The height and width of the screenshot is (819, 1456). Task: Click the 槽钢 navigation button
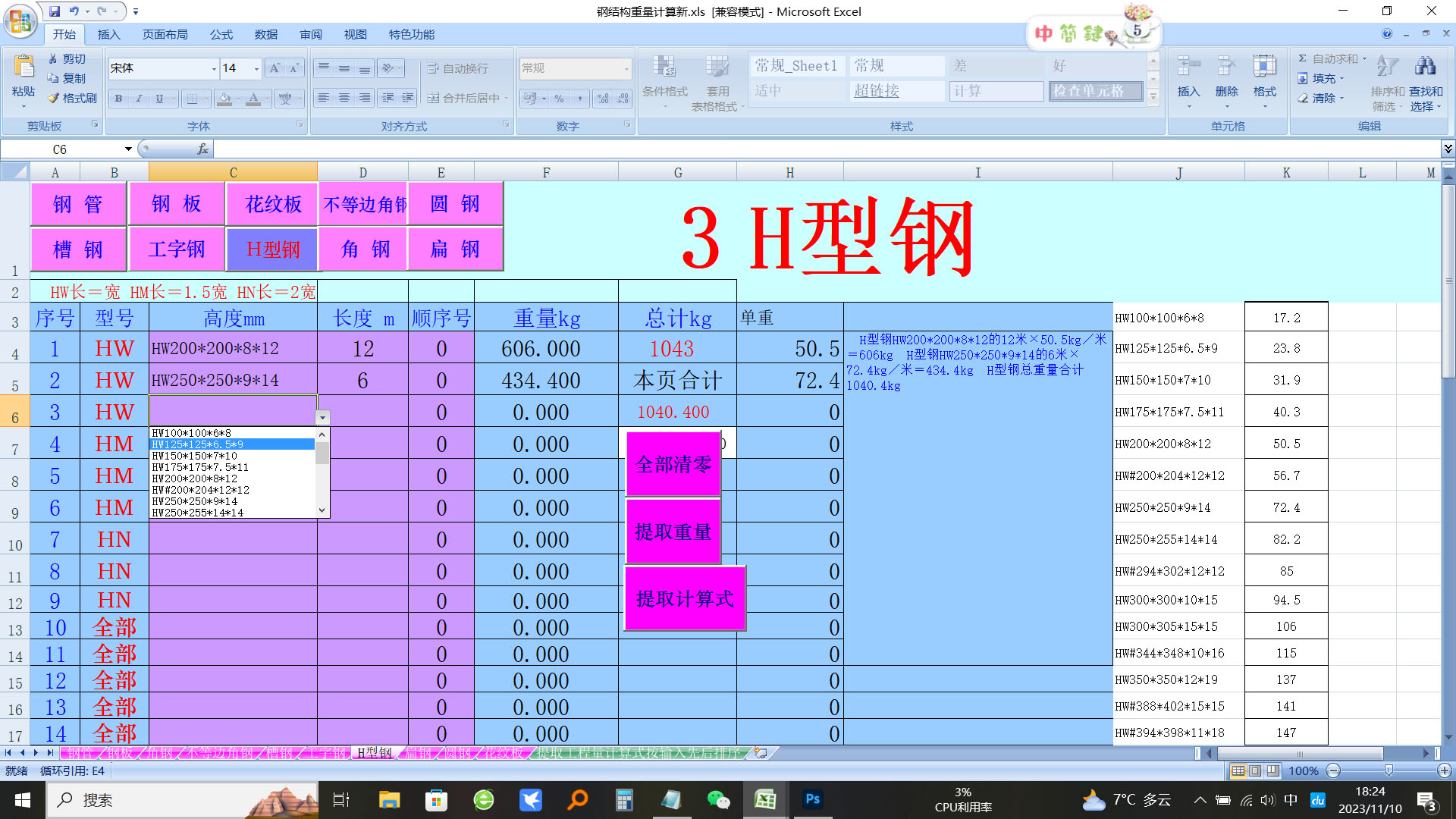(78, 249)
